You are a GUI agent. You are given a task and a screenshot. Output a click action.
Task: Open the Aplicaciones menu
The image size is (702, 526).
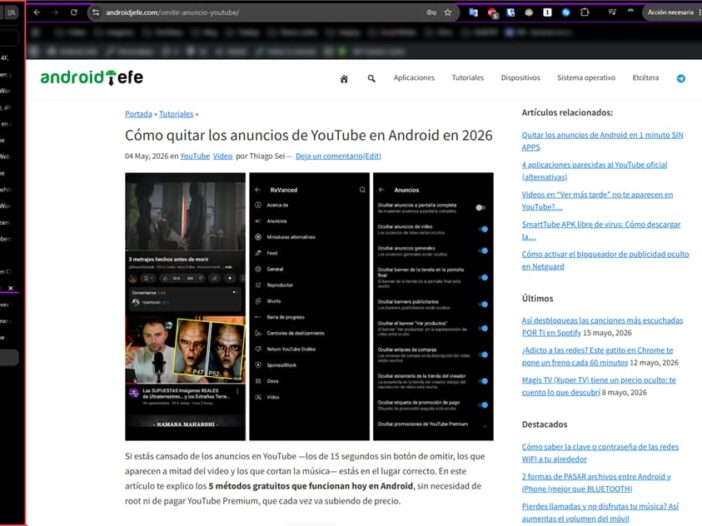click(x=414, y=78)
